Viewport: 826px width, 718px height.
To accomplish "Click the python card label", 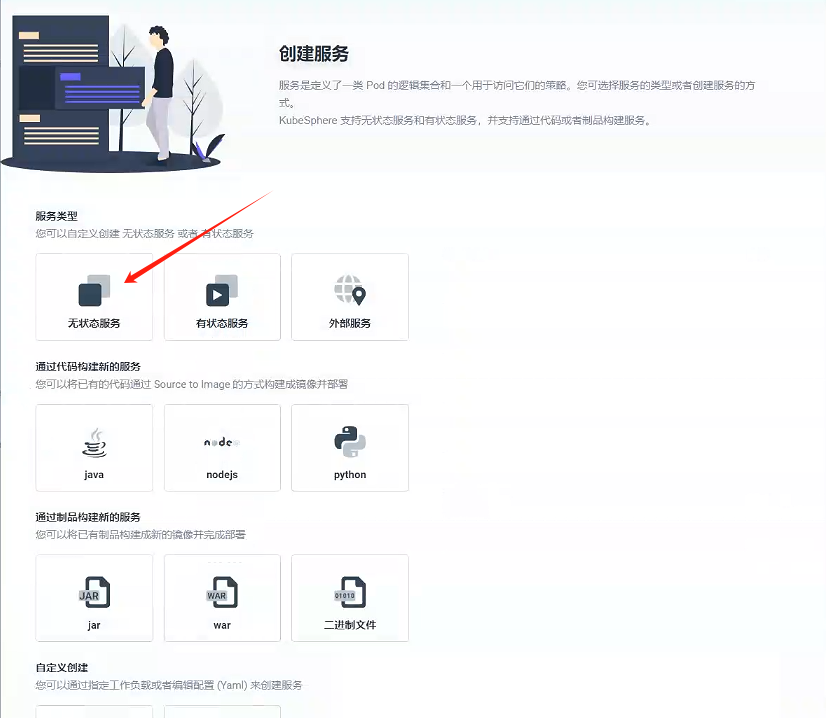I will point(350,475).
